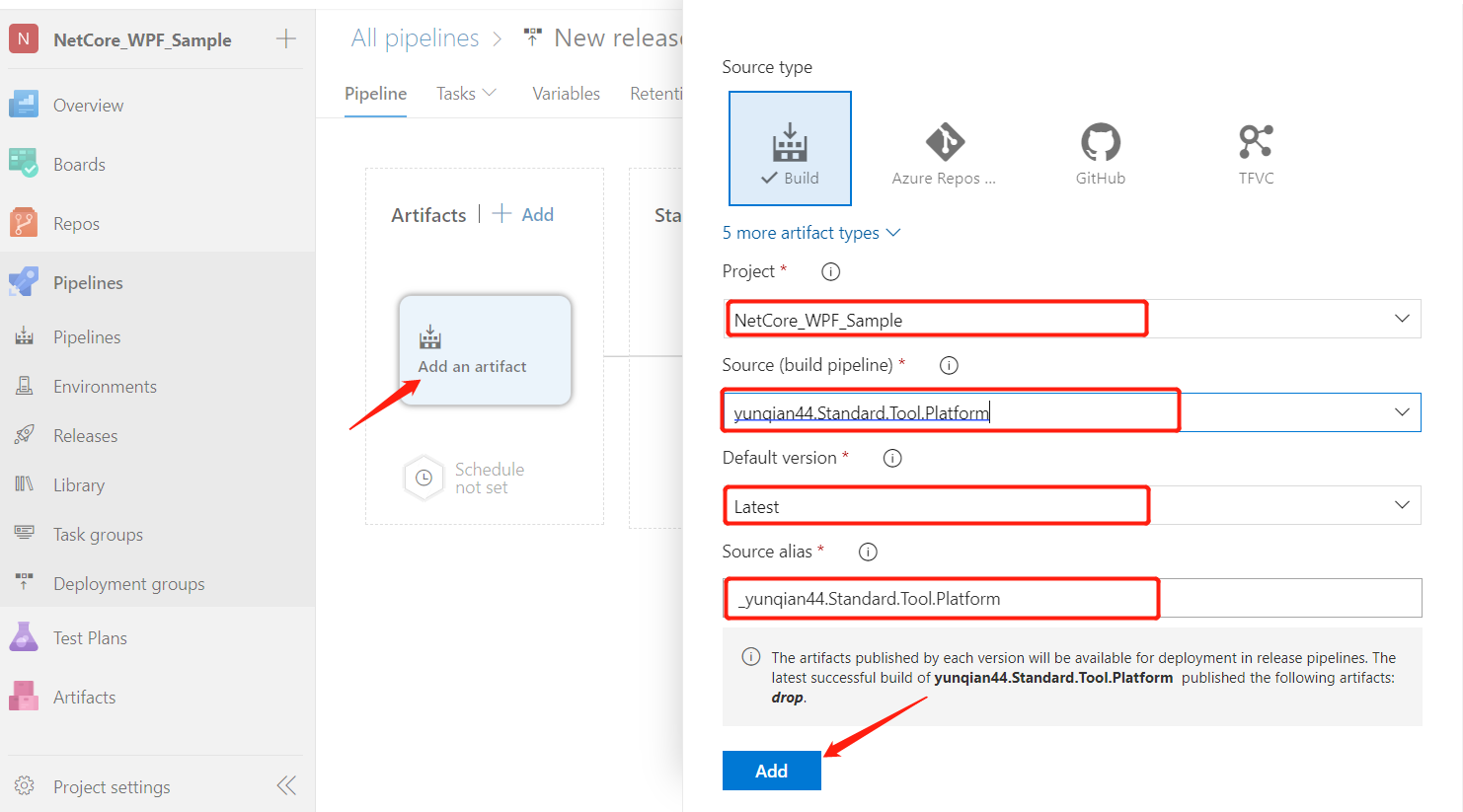Expand 5 more artifact types
Viewport: 1463px width, 812px height.
pos(811,233)
